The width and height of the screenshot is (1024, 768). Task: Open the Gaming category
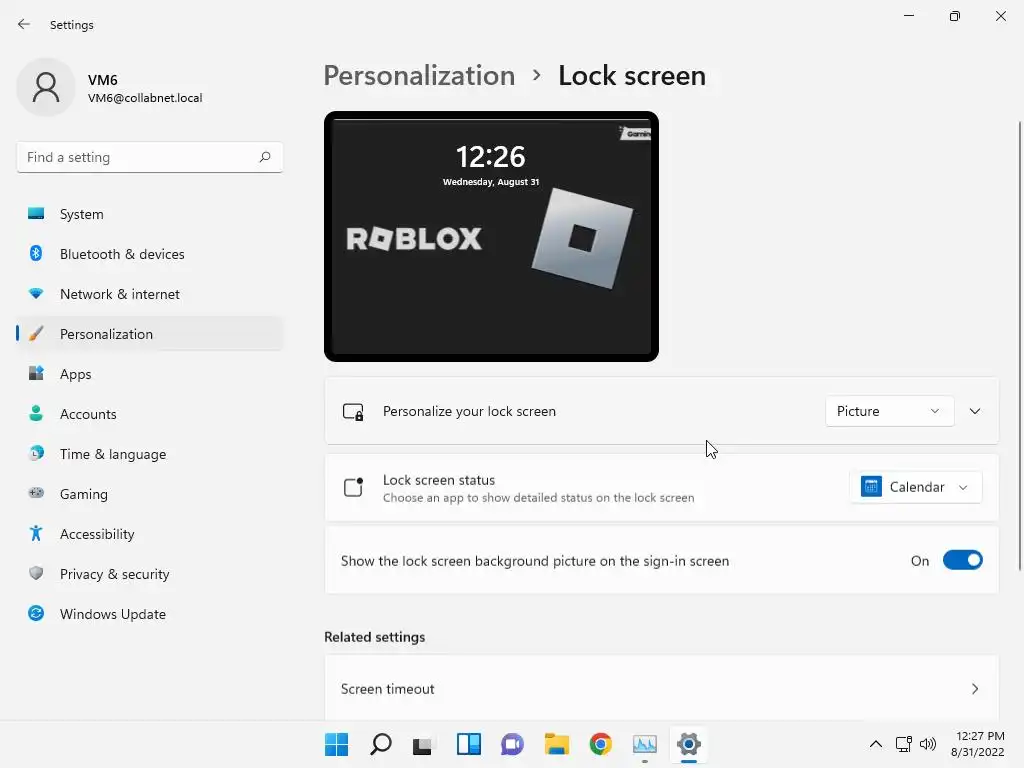click(x=150, y=494)
